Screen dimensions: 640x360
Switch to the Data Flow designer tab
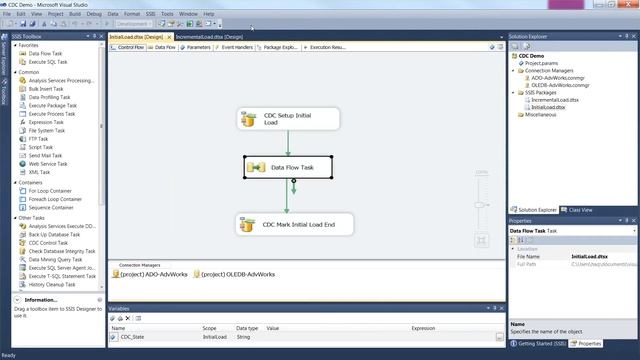[162, 47]
